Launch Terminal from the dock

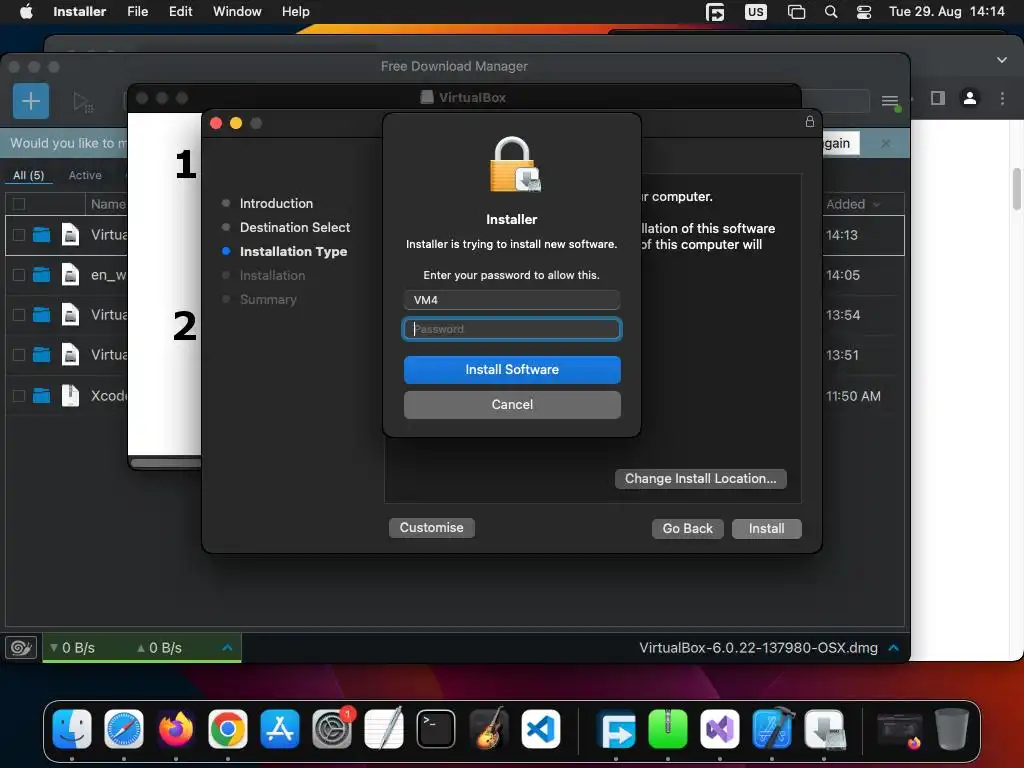436,729
